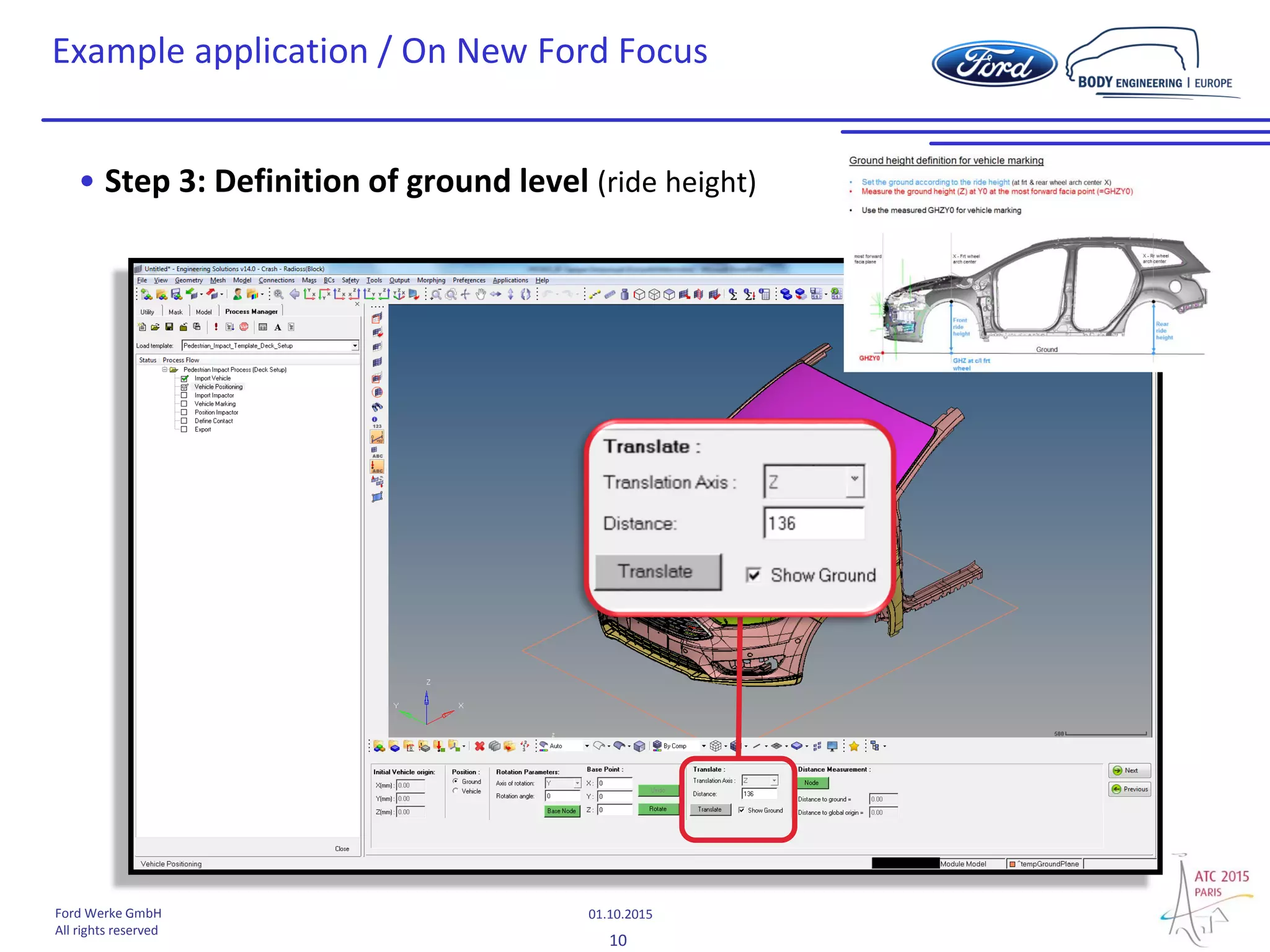This screenshot has height=952, width=1270.
Task: Open the File menu
Action: pyautogui.click(x=142, y=280)
